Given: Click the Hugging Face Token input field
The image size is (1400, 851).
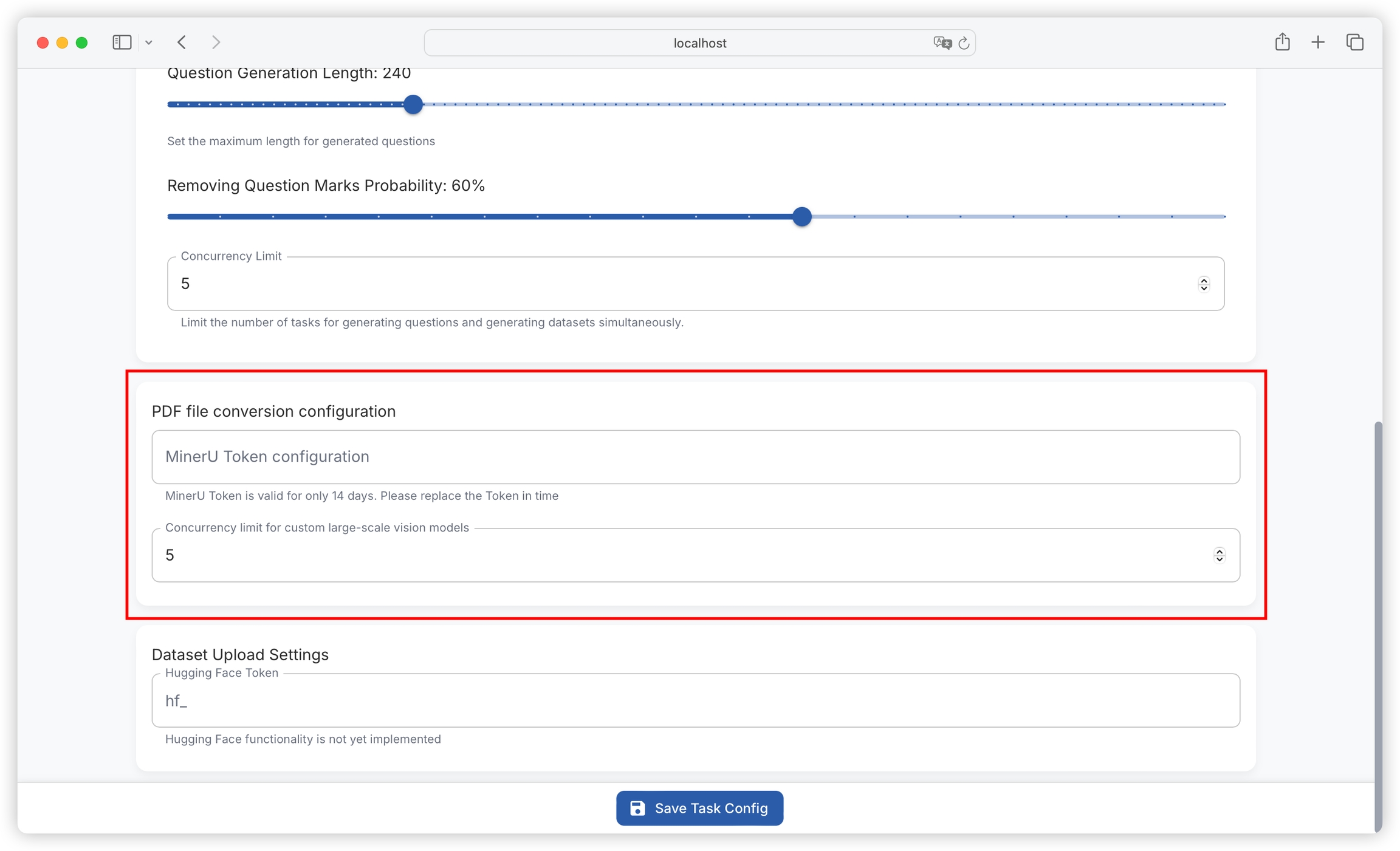Looking at the screenshot, I should click(695, 700).
